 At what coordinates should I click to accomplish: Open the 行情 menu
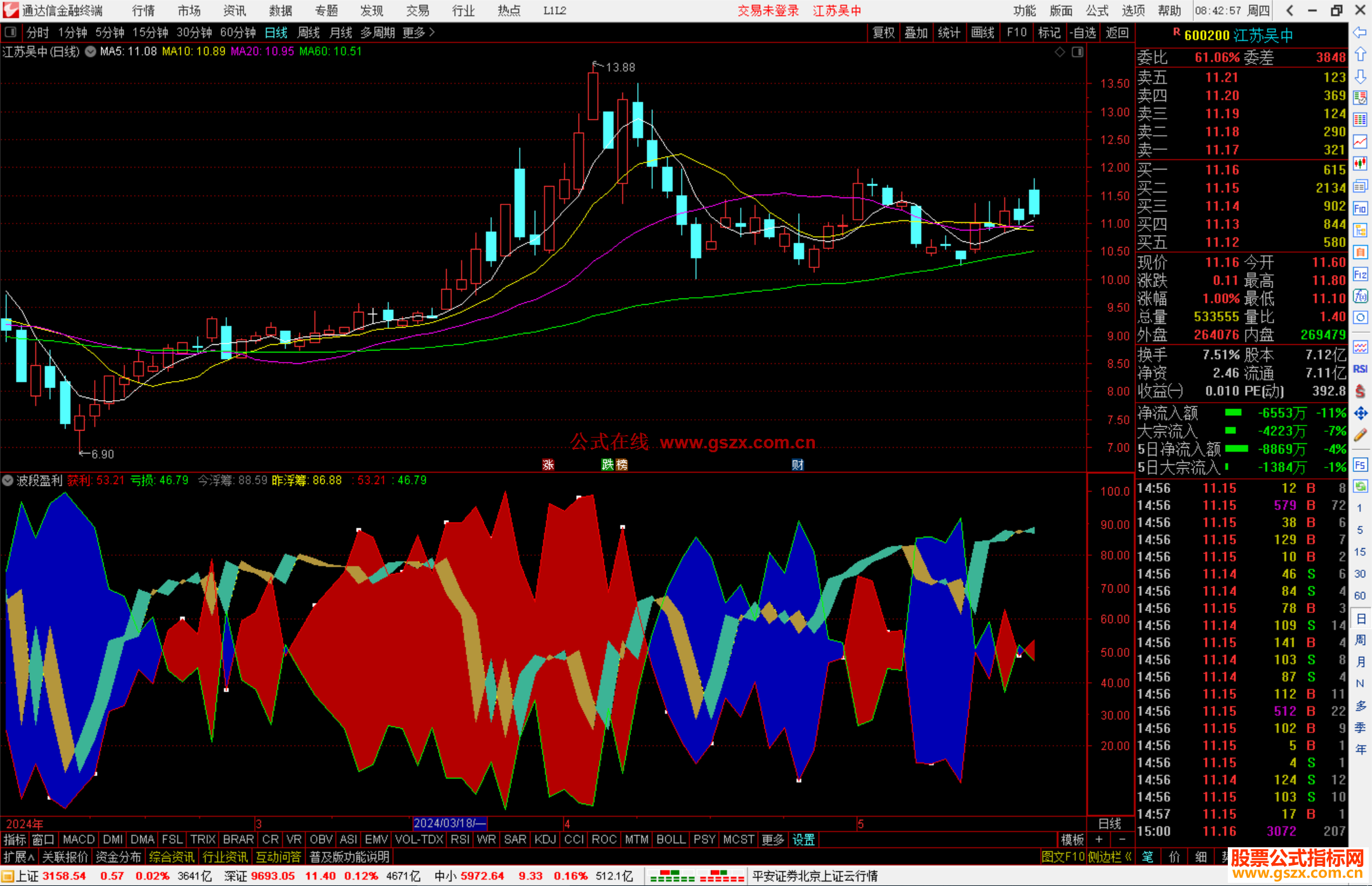(x=143, y=11)
